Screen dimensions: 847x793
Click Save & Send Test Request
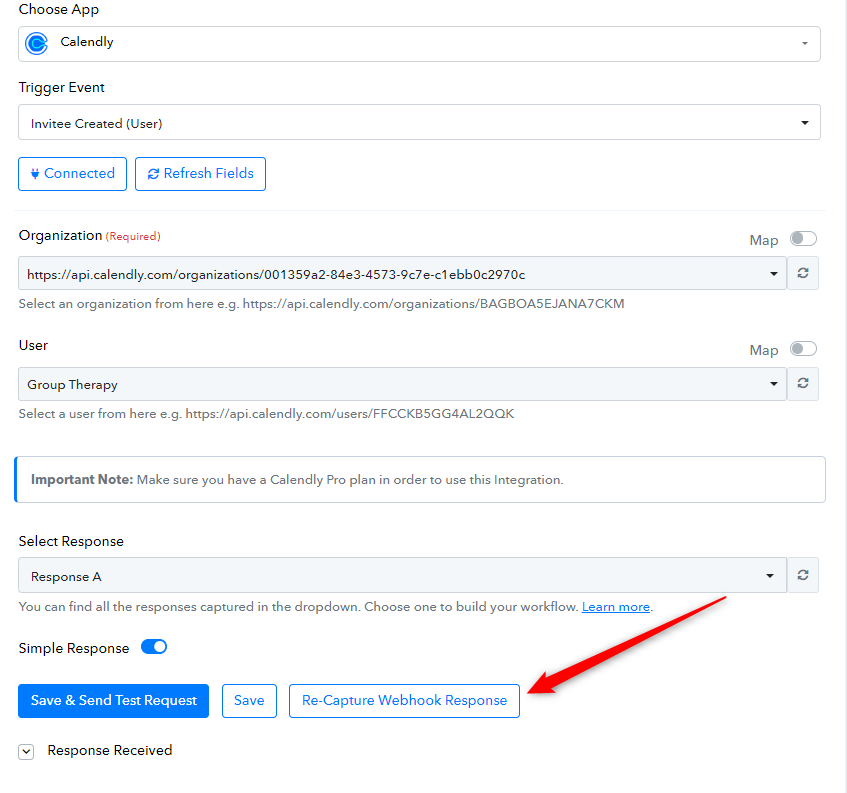113,701
